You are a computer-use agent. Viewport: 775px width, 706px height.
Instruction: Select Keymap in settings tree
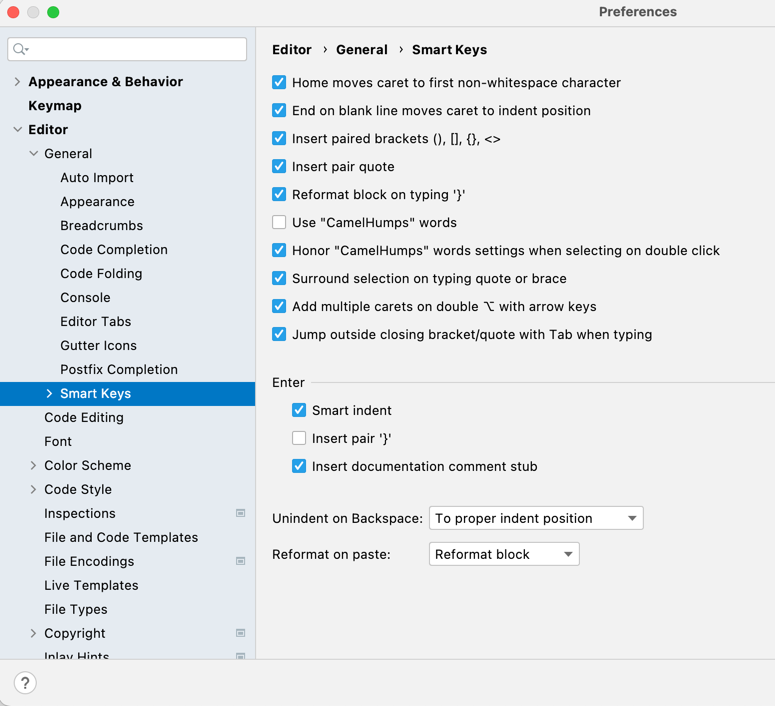[55, 105]
